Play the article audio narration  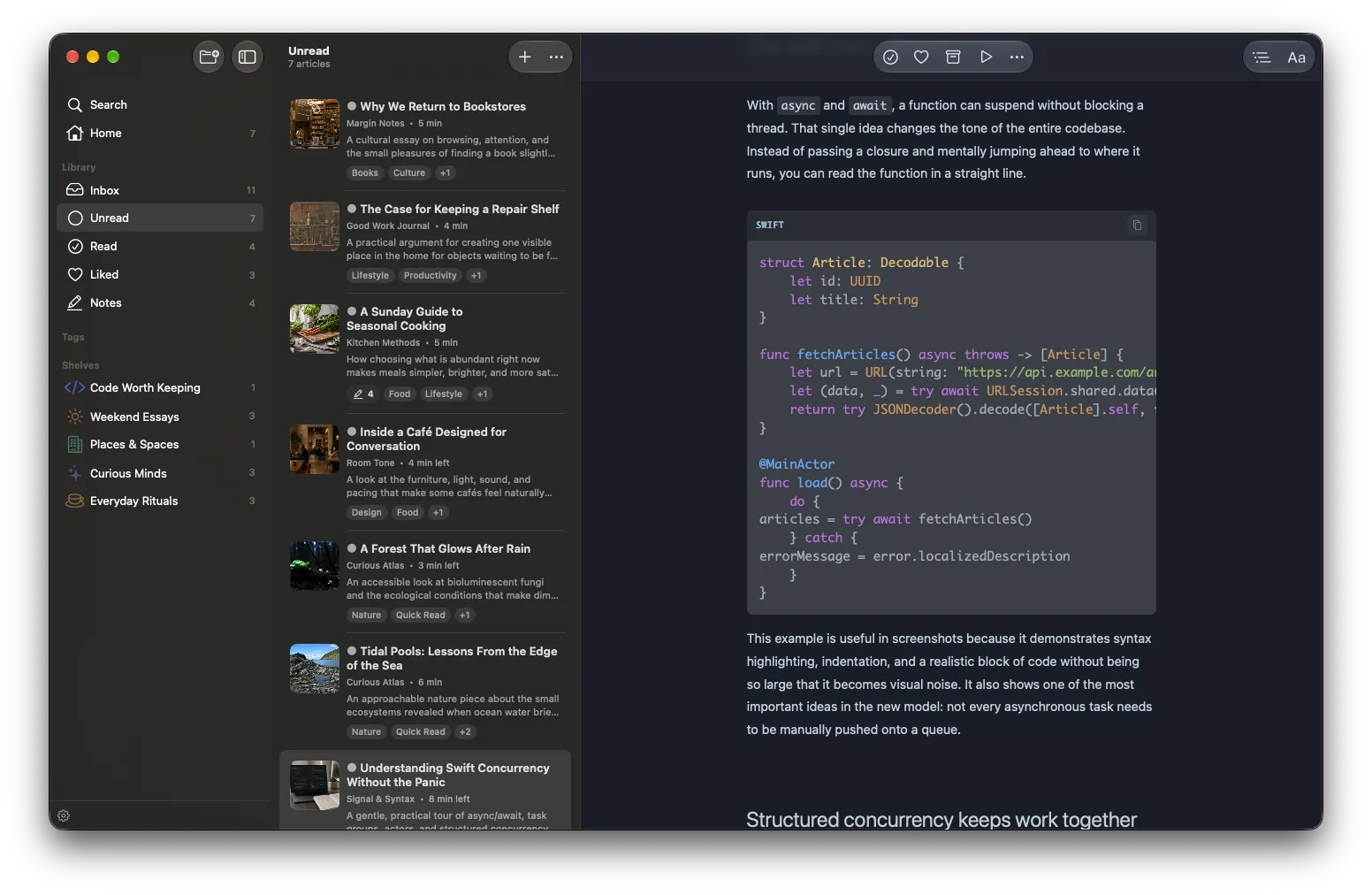pos(986,57)
